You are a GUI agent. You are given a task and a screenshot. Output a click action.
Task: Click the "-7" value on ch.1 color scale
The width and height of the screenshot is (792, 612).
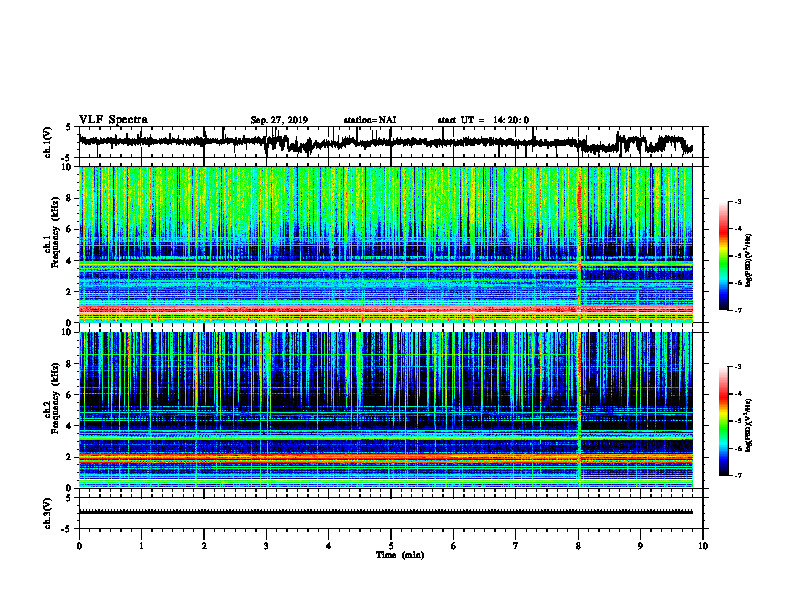click(737, 310)
